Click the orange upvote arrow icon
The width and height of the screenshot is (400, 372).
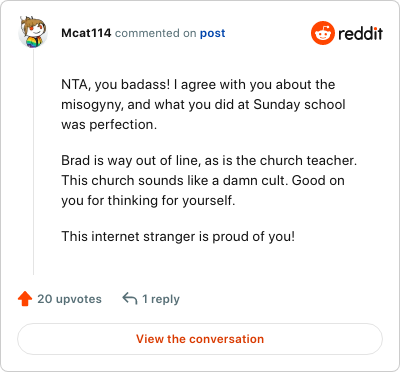[x=25, y=299]
